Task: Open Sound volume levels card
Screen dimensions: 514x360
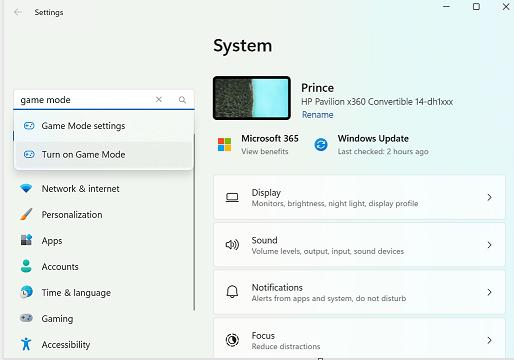Action: 359,245
